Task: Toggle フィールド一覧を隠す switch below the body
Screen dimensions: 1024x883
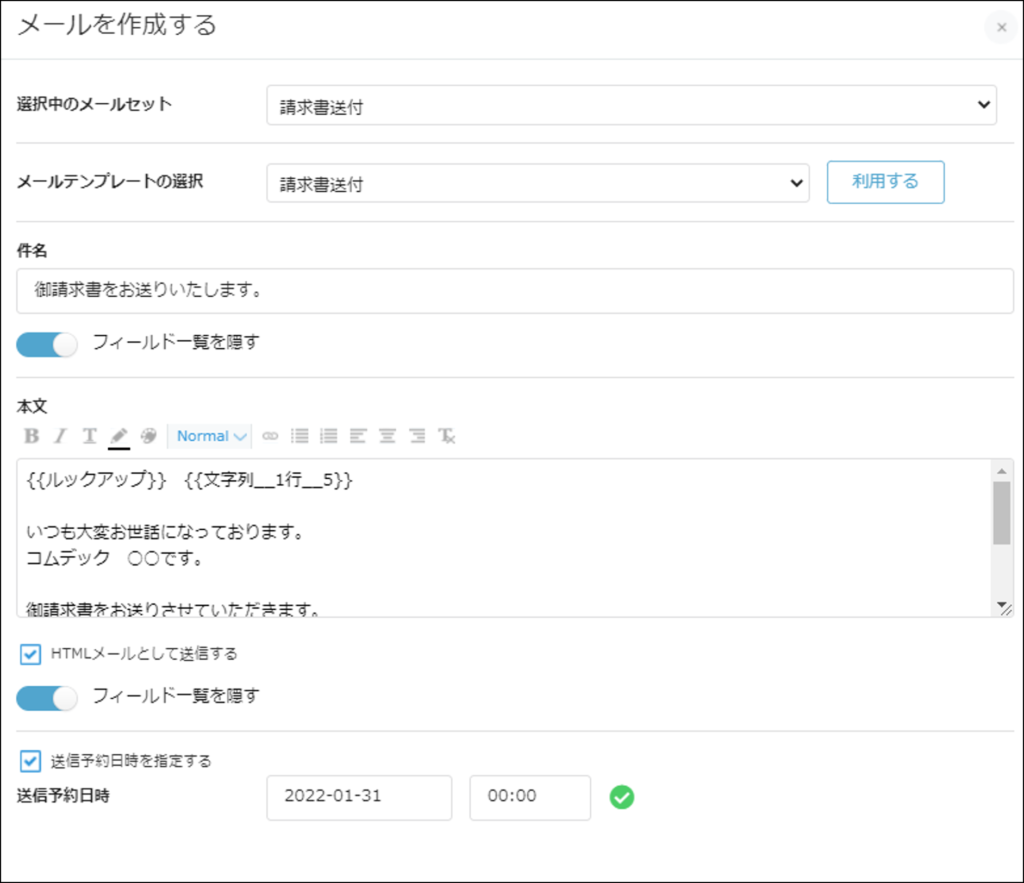Action: 47,697
